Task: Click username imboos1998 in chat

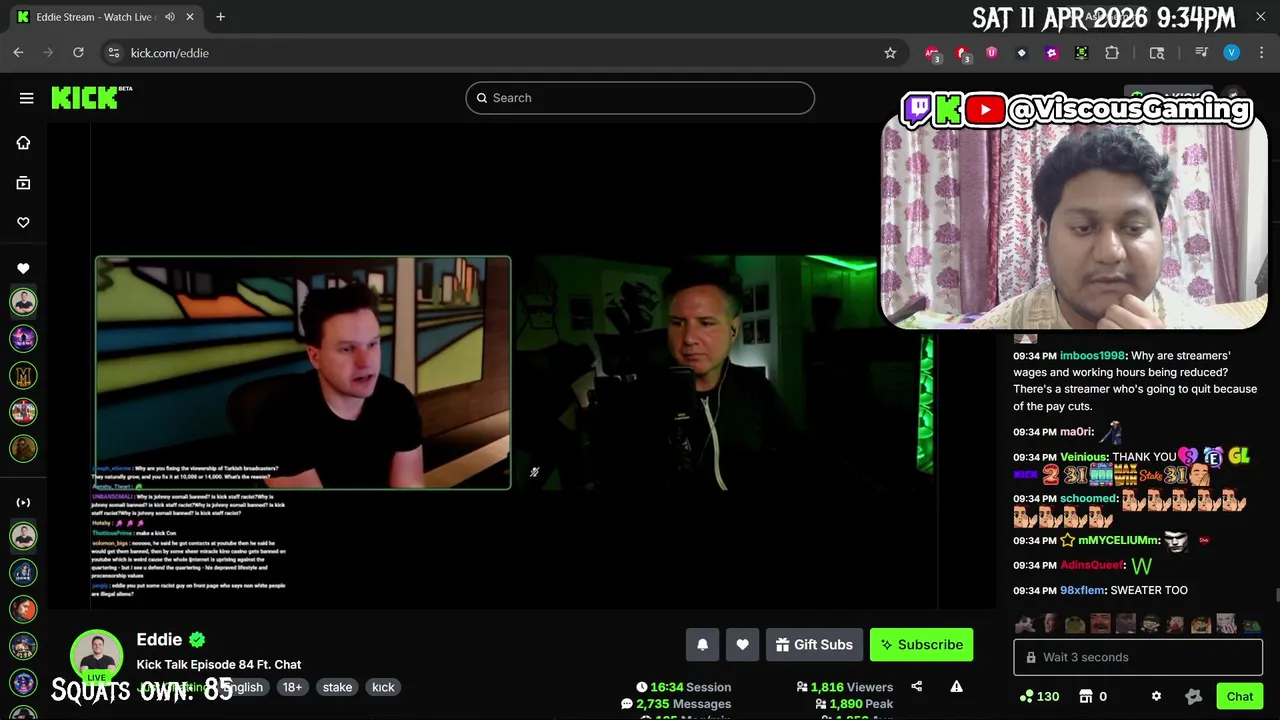Action: pyautogui.click(x=1093, y=356)
